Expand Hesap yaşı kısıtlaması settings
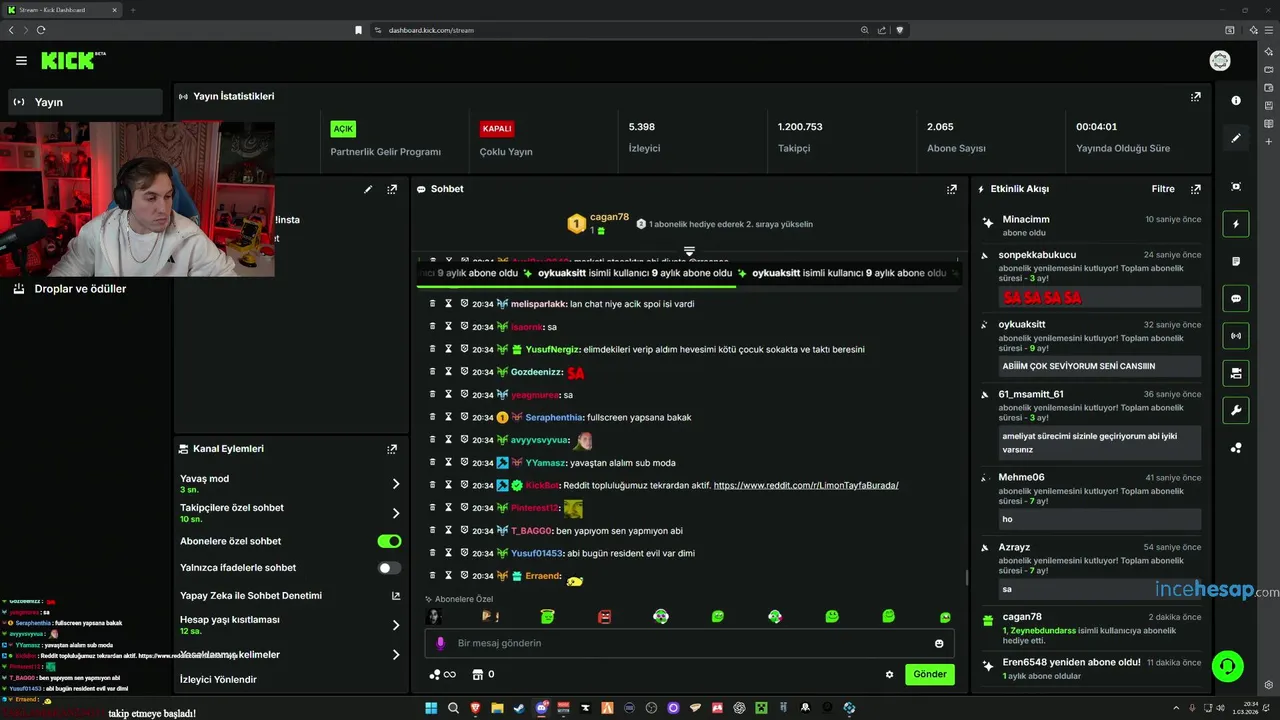 tap(396, 625)
